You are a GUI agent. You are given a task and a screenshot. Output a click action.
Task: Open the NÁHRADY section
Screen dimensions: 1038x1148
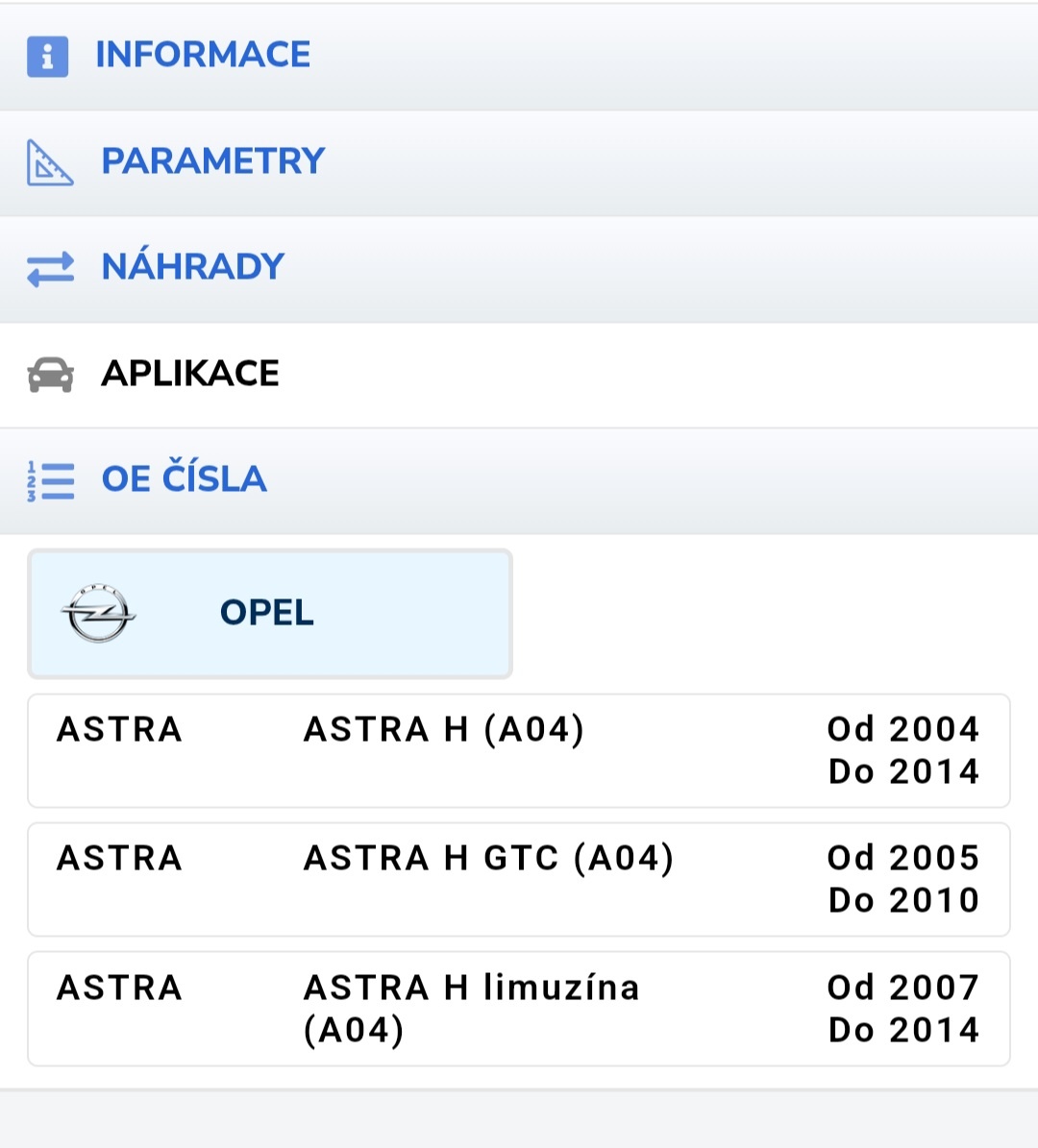click(x=193, y=267)
